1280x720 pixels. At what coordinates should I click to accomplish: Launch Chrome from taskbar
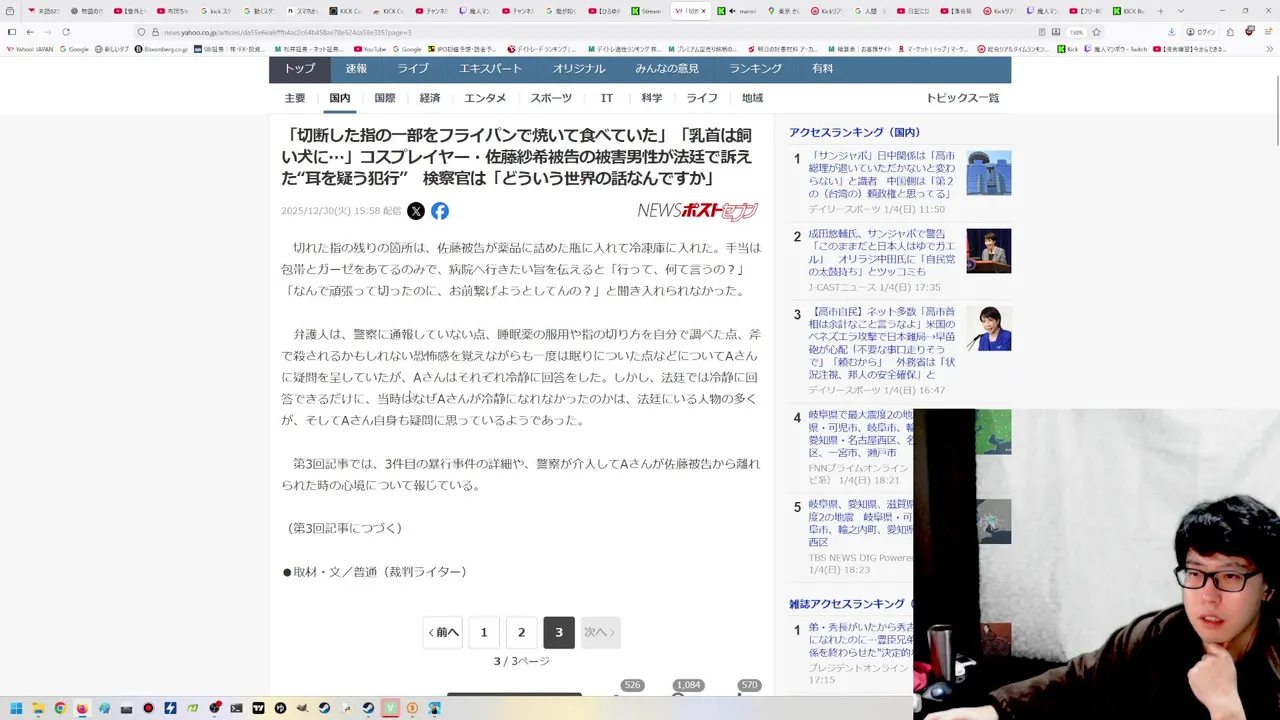(x=60, y=708)
